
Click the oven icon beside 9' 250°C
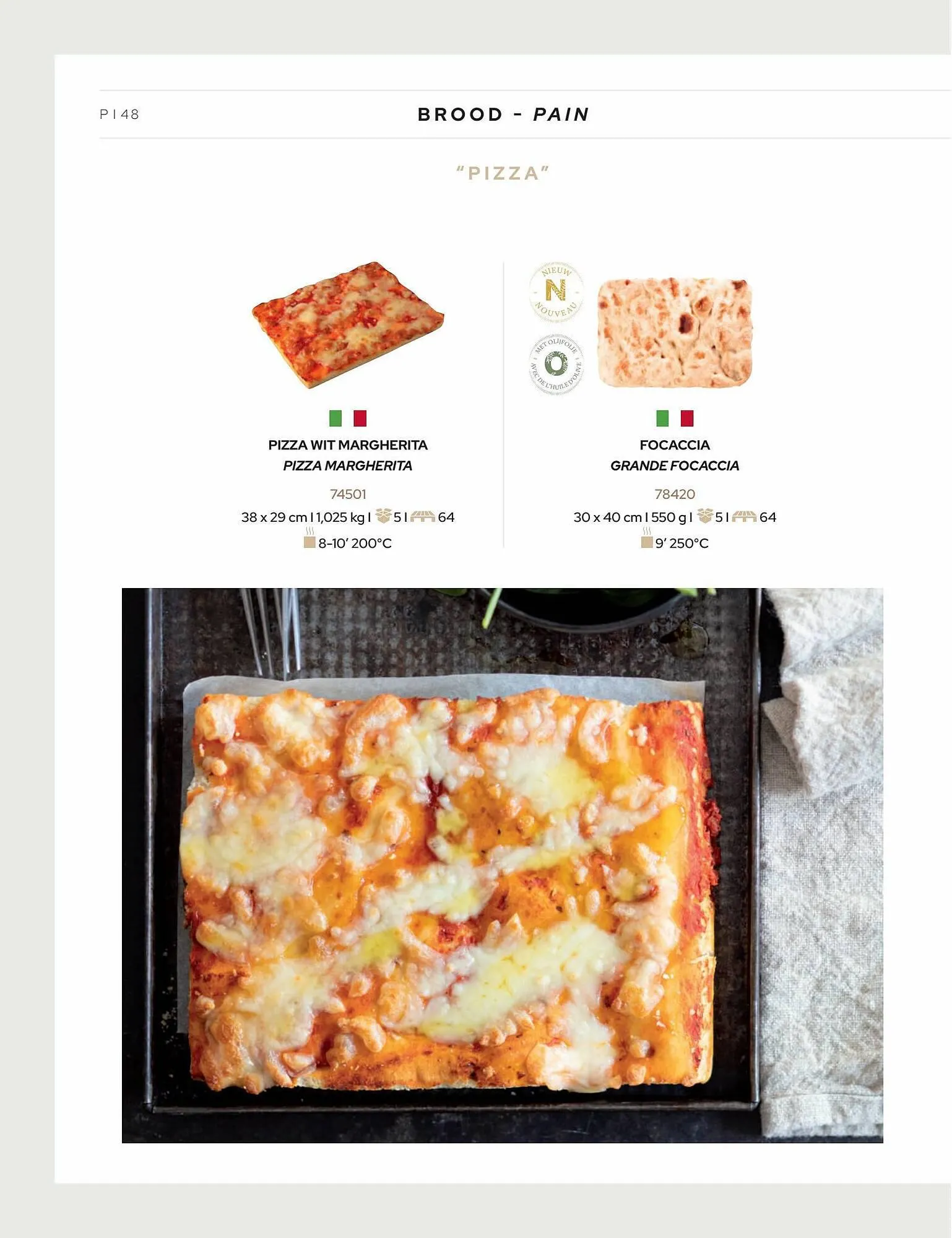tap(647, 539)
